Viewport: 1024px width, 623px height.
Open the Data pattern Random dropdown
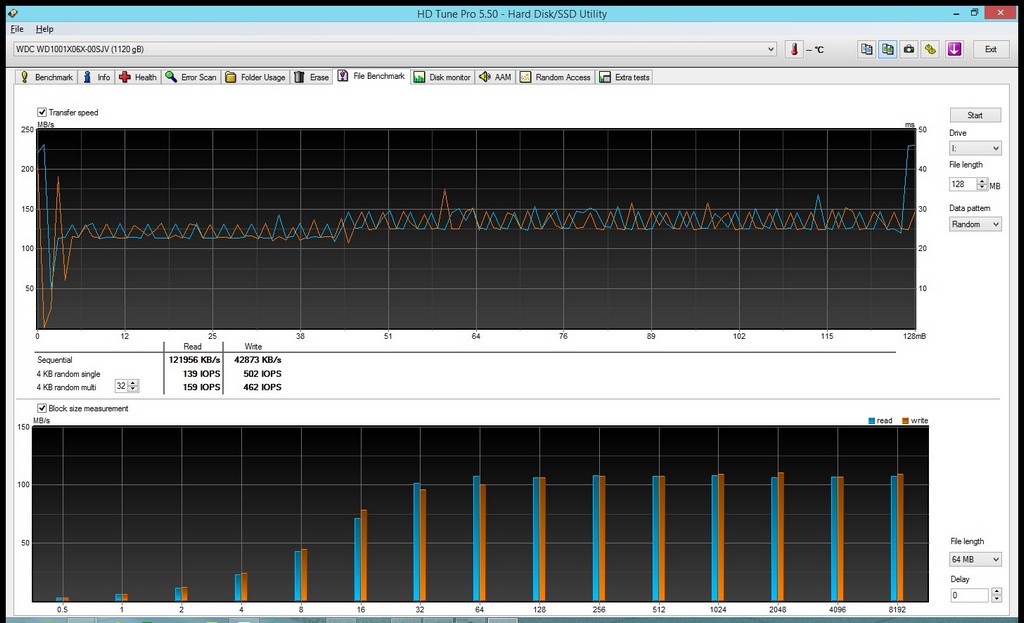point(975,224)
